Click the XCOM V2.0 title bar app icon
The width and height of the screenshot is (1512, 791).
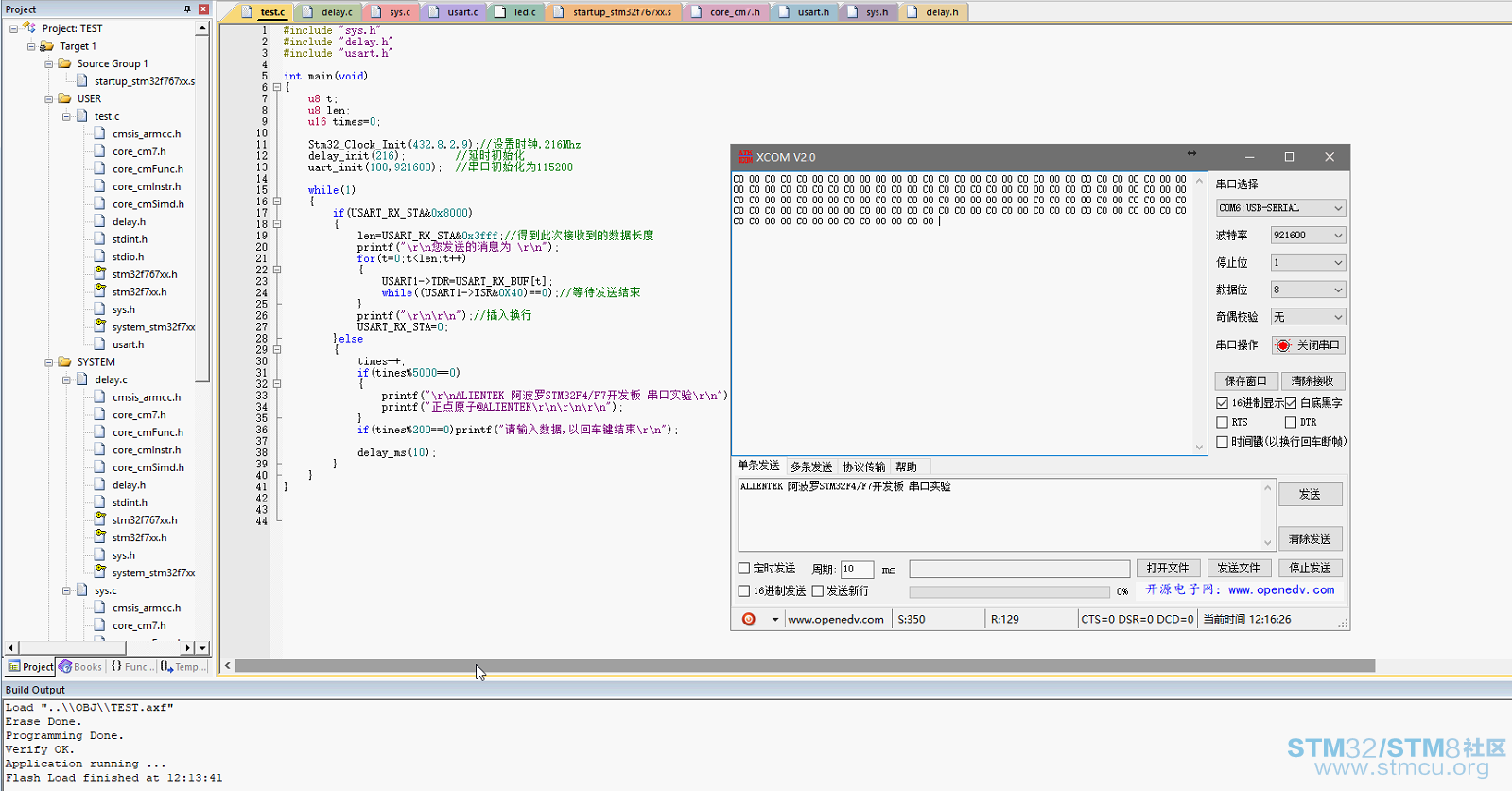(x=745, y=157)
